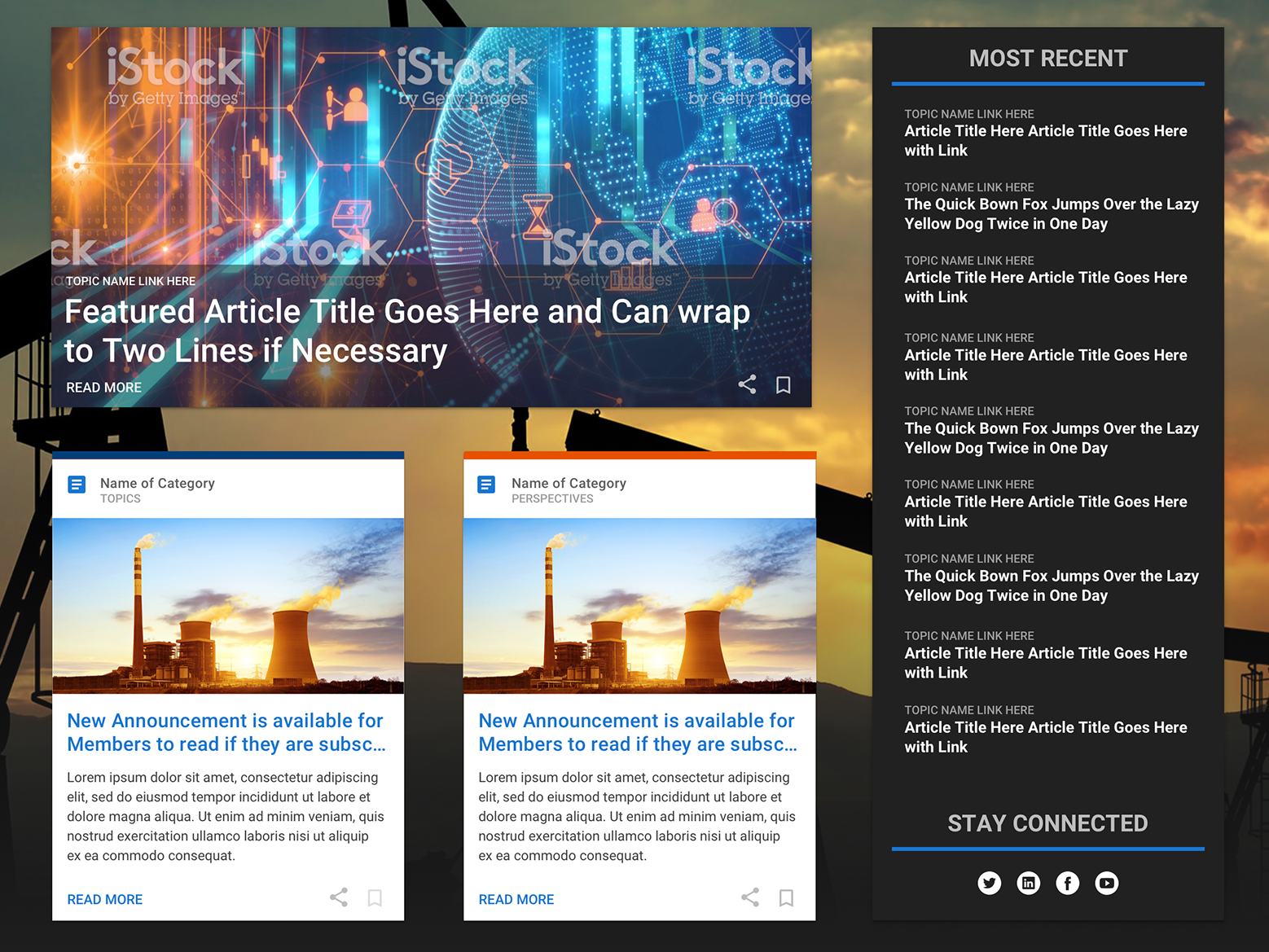Screen dimensions: 1269x952
Task: Click the Lorem ipsum text in Topics card
Action: [226, 817]
